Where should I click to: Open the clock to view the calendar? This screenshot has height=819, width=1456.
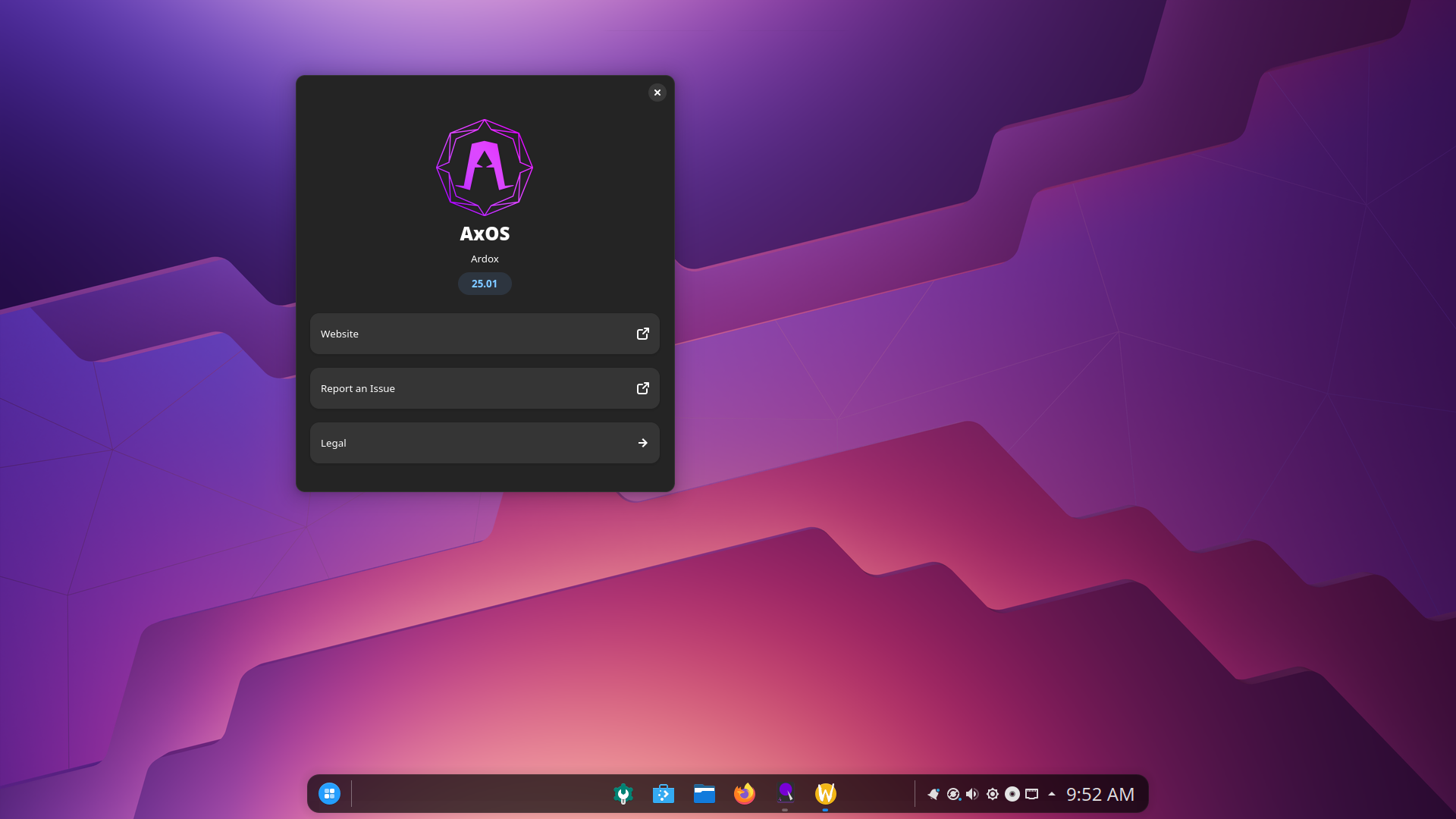[x=1099, y=794]
